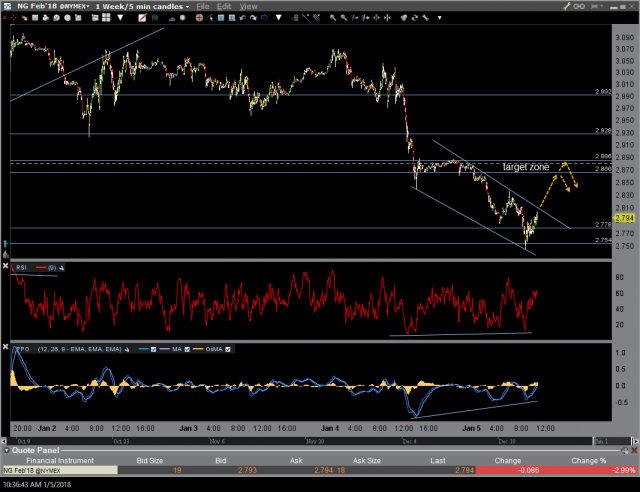Image resolution: width=640 pixels, height=492 pixels.
Task: Click the wrench icon in the chart toolbar
Action: (x=425, y=18)
